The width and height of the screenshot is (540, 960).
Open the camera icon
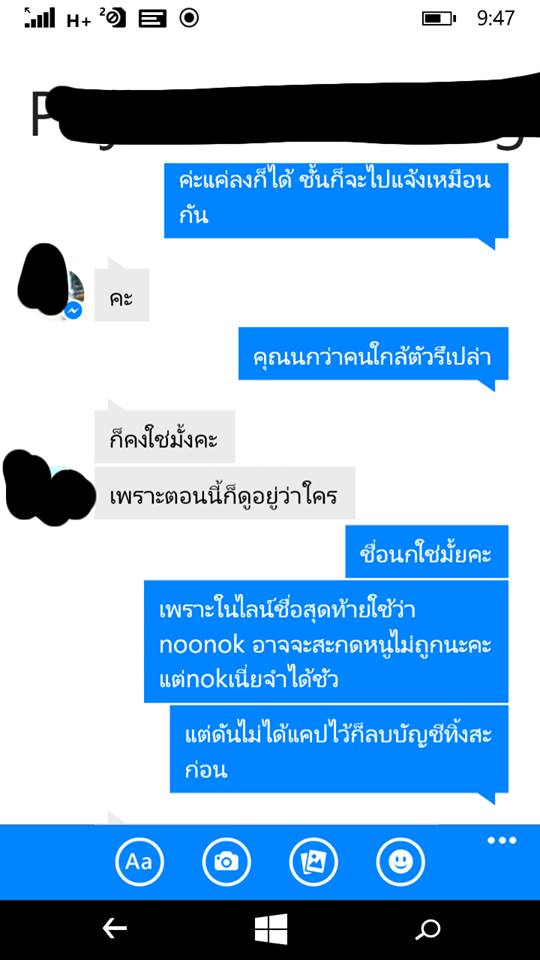point(227,861)
